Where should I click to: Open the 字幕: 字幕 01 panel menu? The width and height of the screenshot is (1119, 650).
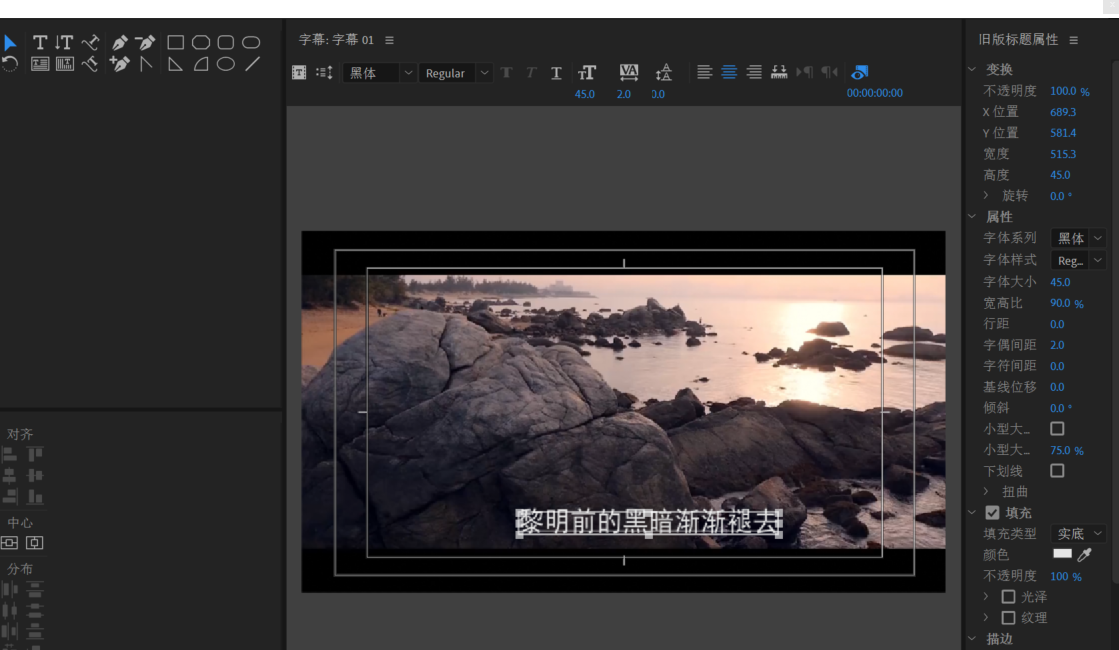[x=389, y=40]
